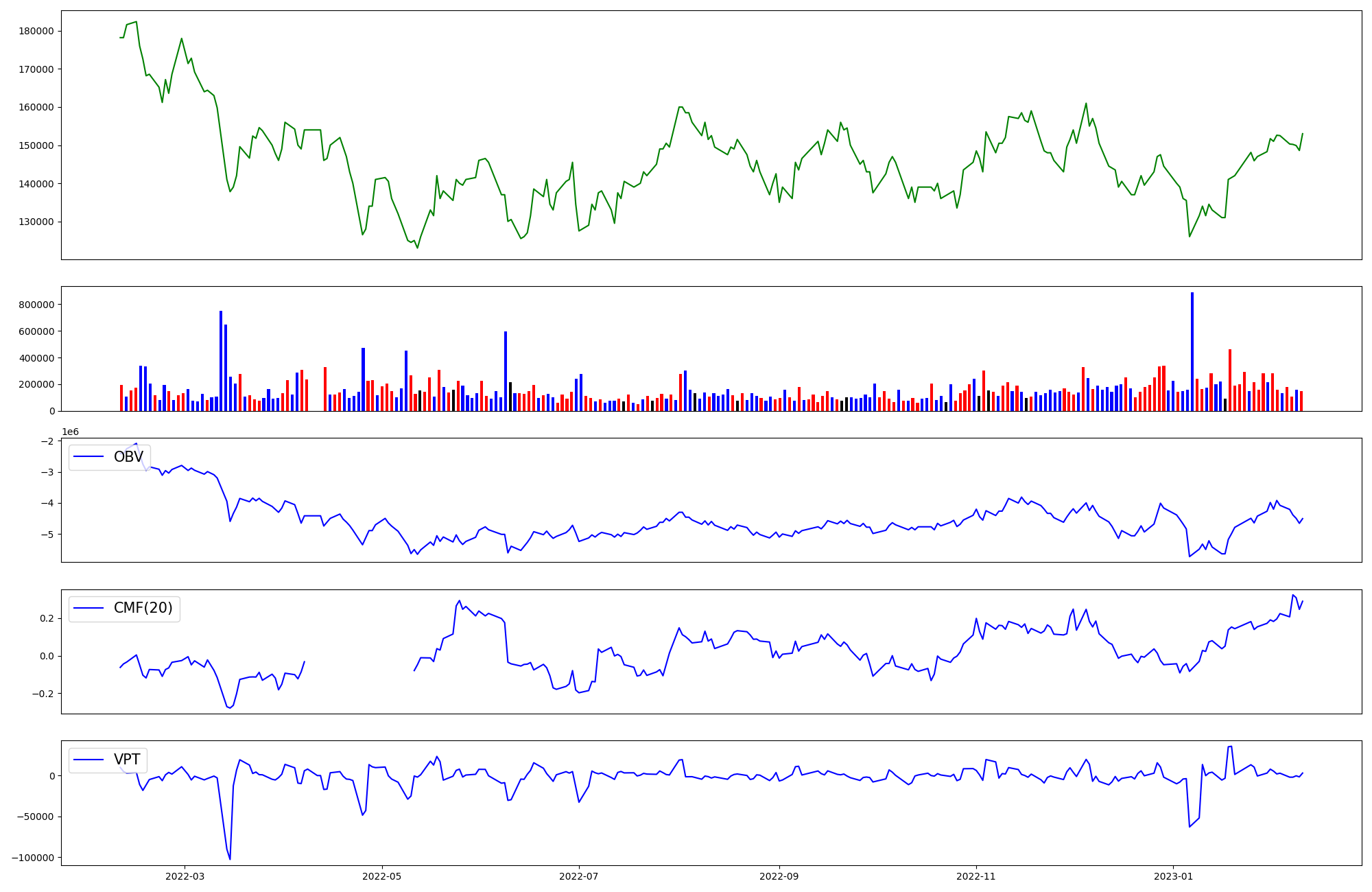
Task: Click the blue line sample in OBV legend
Action: (x=88, y=457)
